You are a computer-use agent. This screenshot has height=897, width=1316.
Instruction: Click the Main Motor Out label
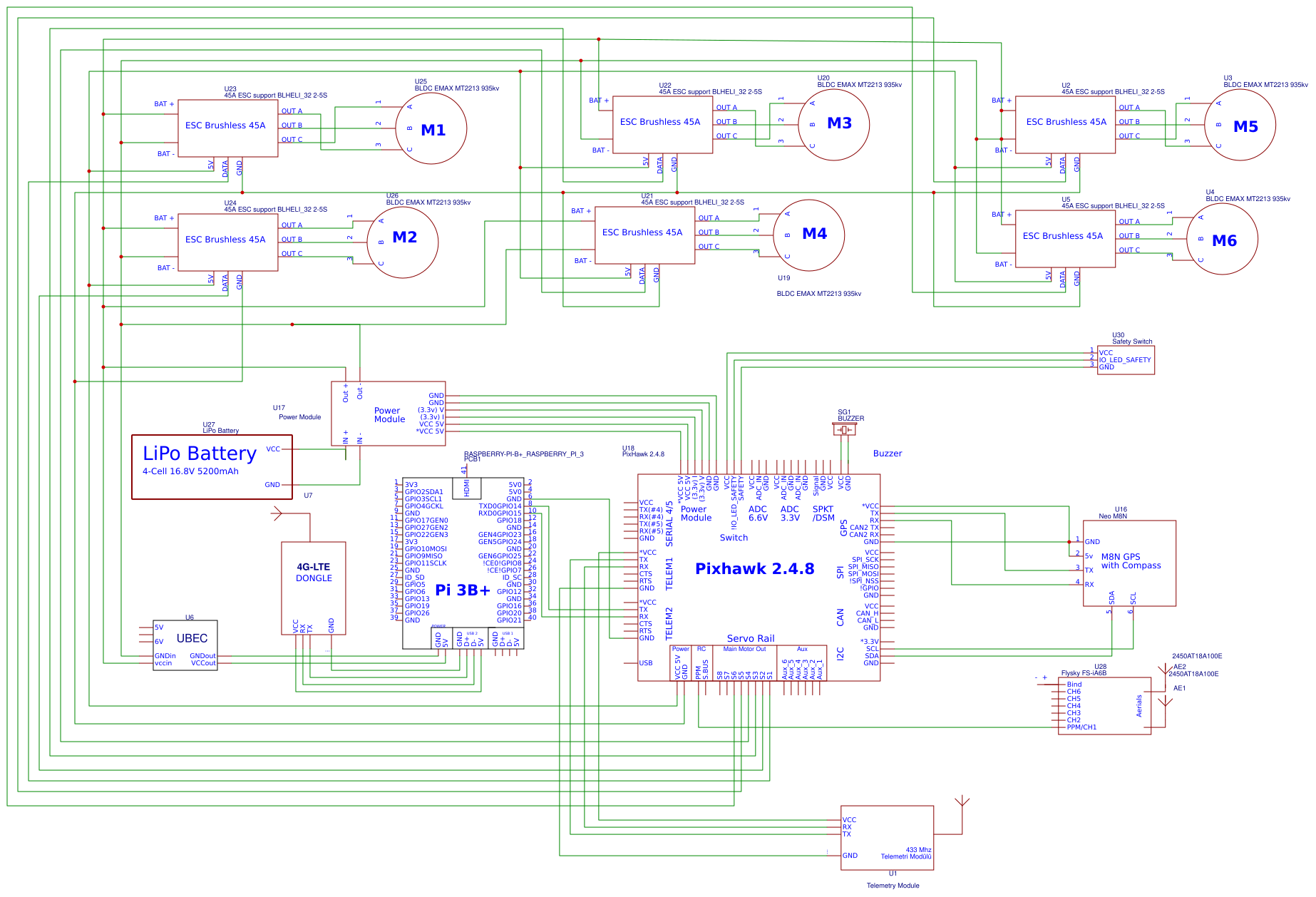click(x=744, y=649)
